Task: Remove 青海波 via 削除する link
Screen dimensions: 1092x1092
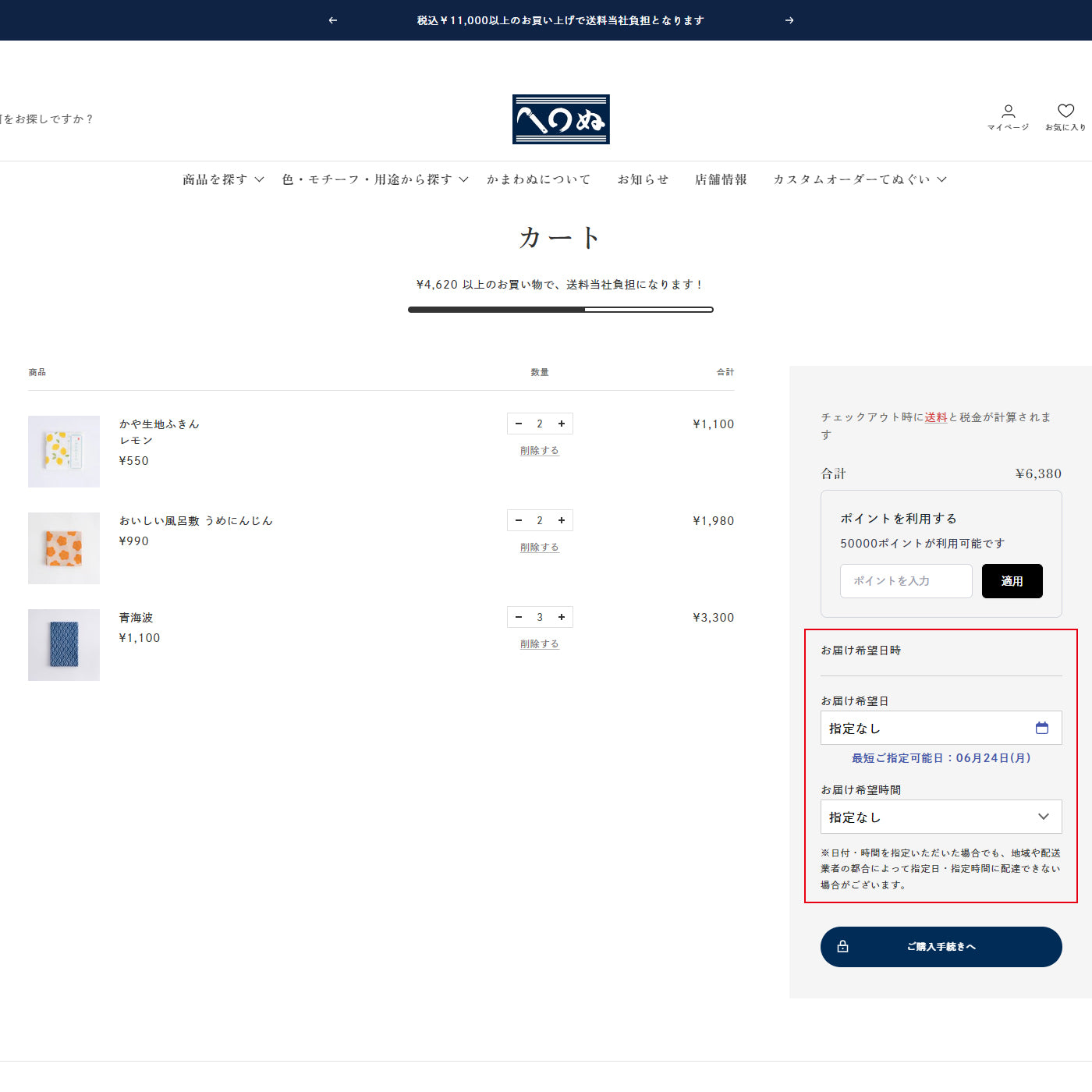Action: [x=540, y=644]
